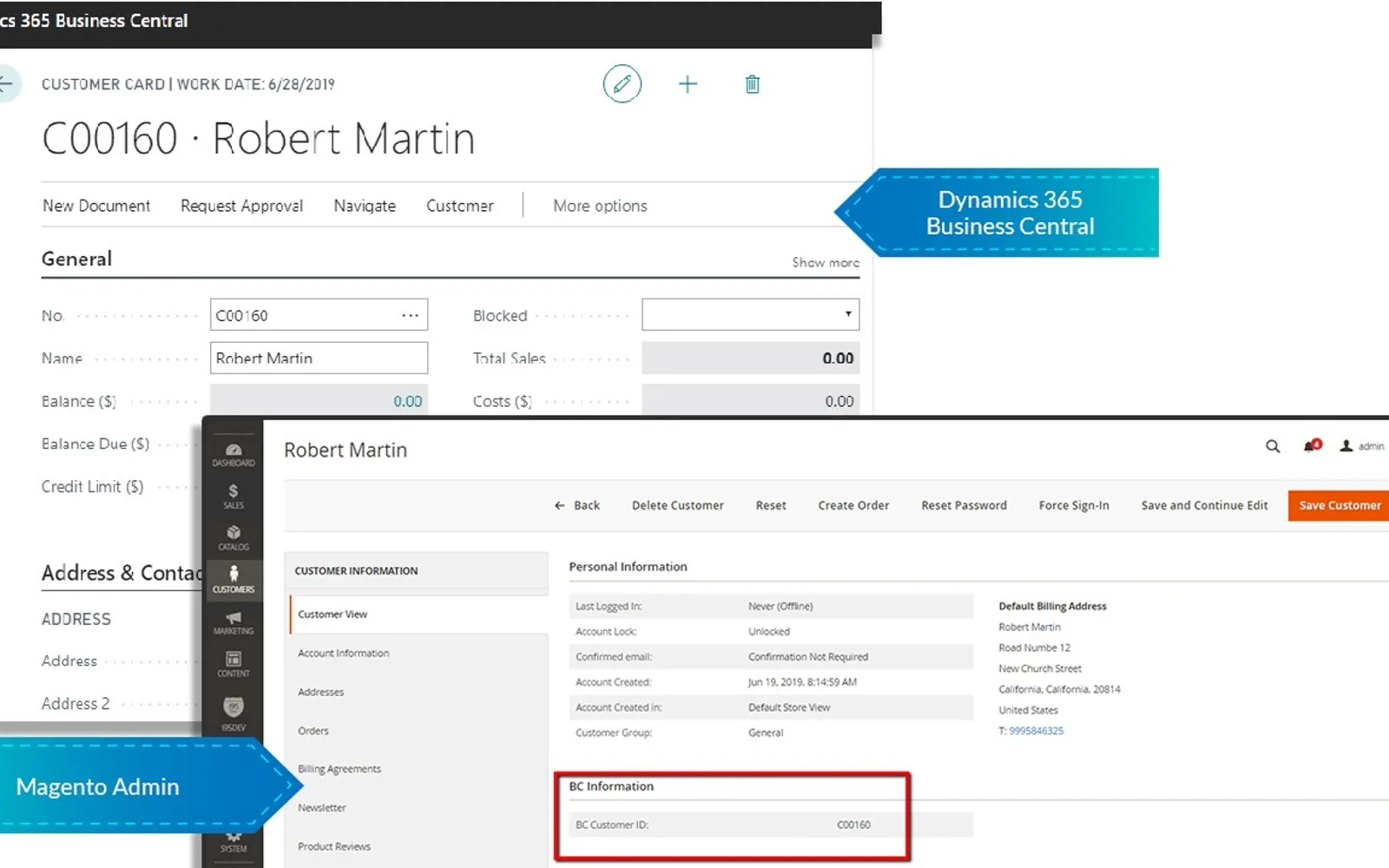Click Show more in General section
The width and height of the screenshot is (1389, 868).
pyautogui.click(x=825, y=262)
